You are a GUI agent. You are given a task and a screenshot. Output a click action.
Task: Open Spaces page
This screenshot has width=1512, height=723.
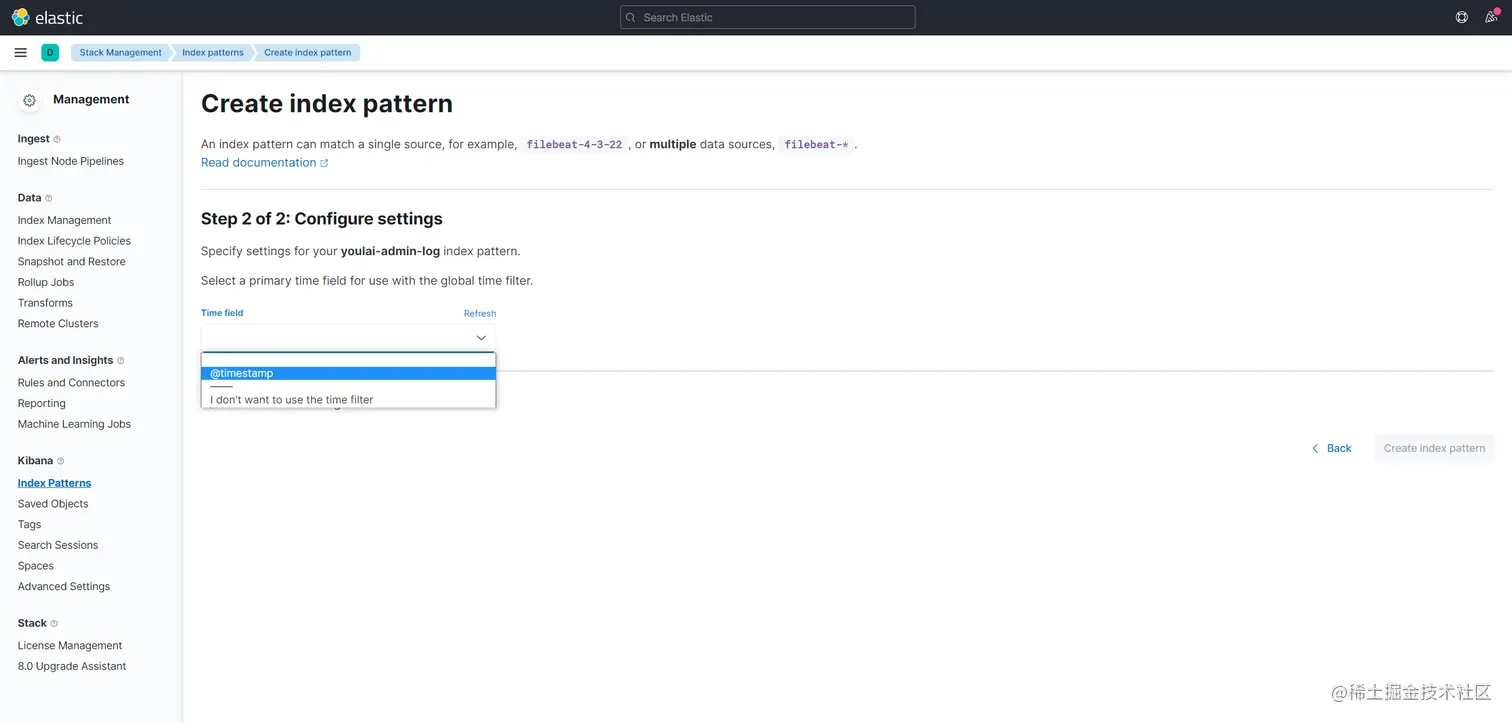(x=36, y=566)
